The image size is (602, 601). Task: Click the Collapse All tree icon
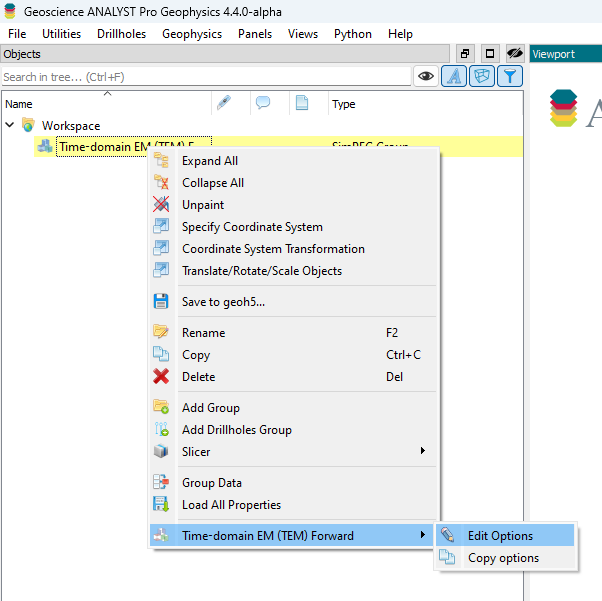click(x=161, y=182)
